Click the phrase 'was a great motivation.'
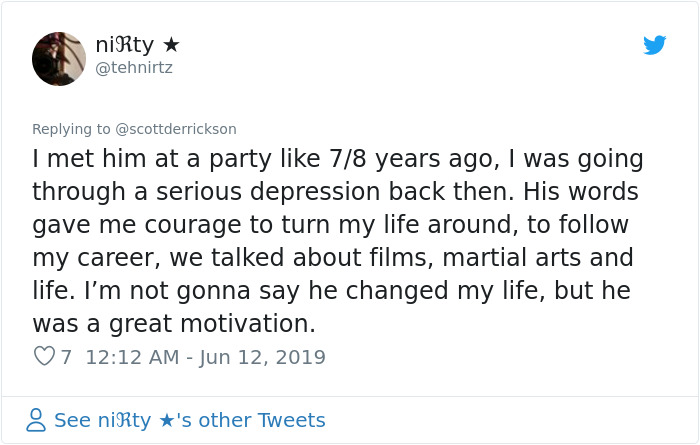This screenshot has height=445, width=700. 173,324
